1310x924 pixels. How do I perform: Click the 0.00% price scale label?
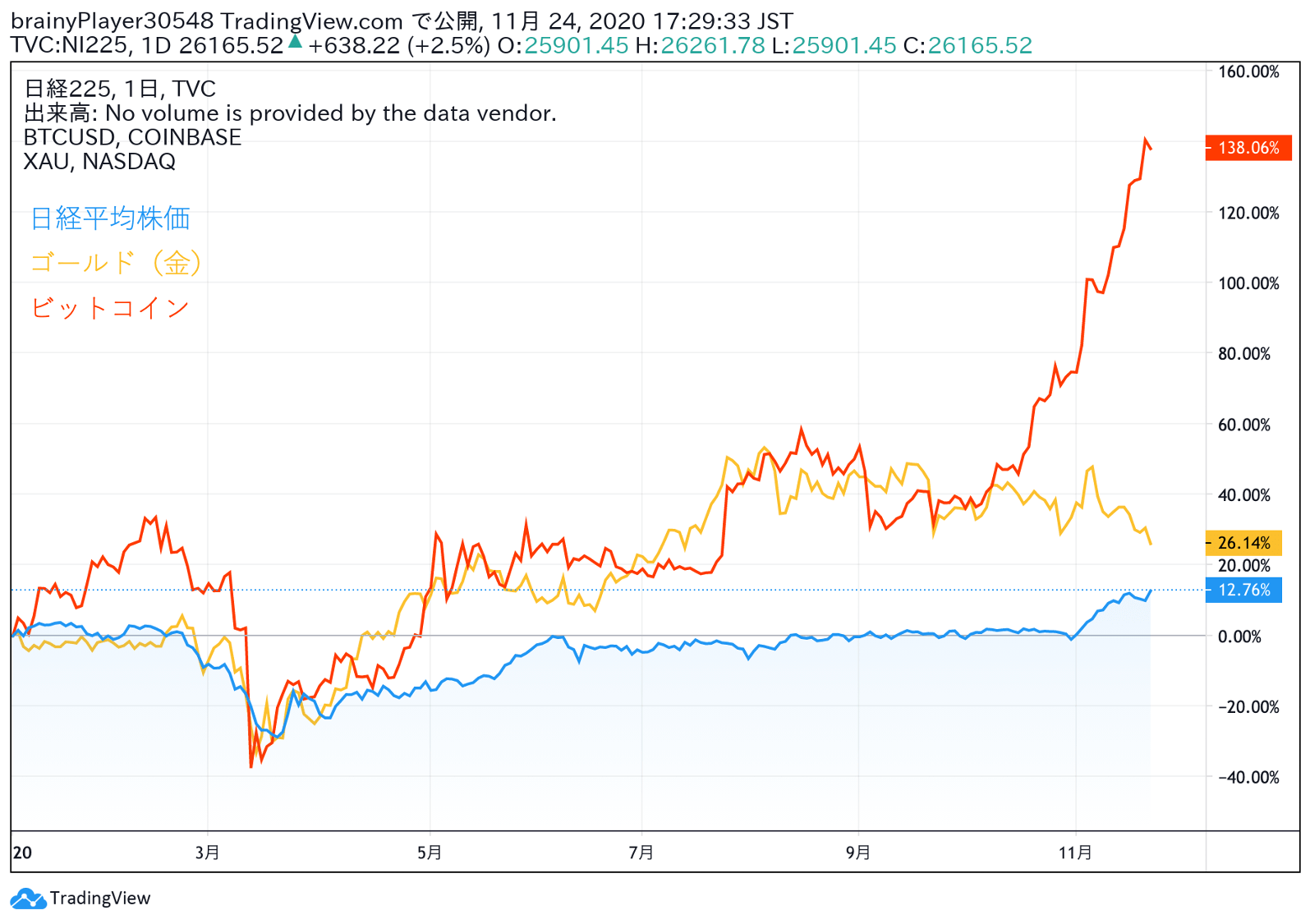[x=1239, y=637]
